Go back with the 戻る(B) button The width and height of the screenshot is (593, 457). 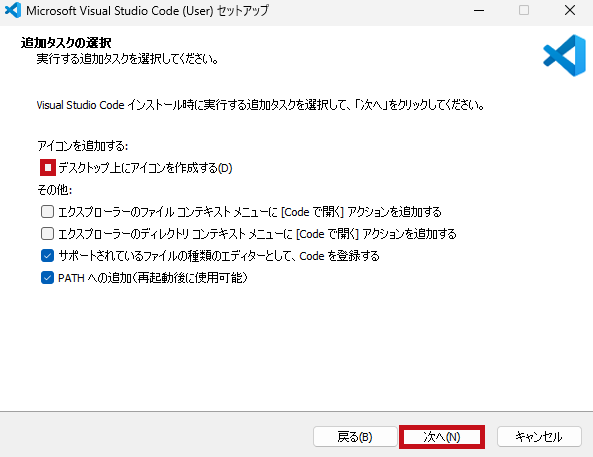(355, 437)
